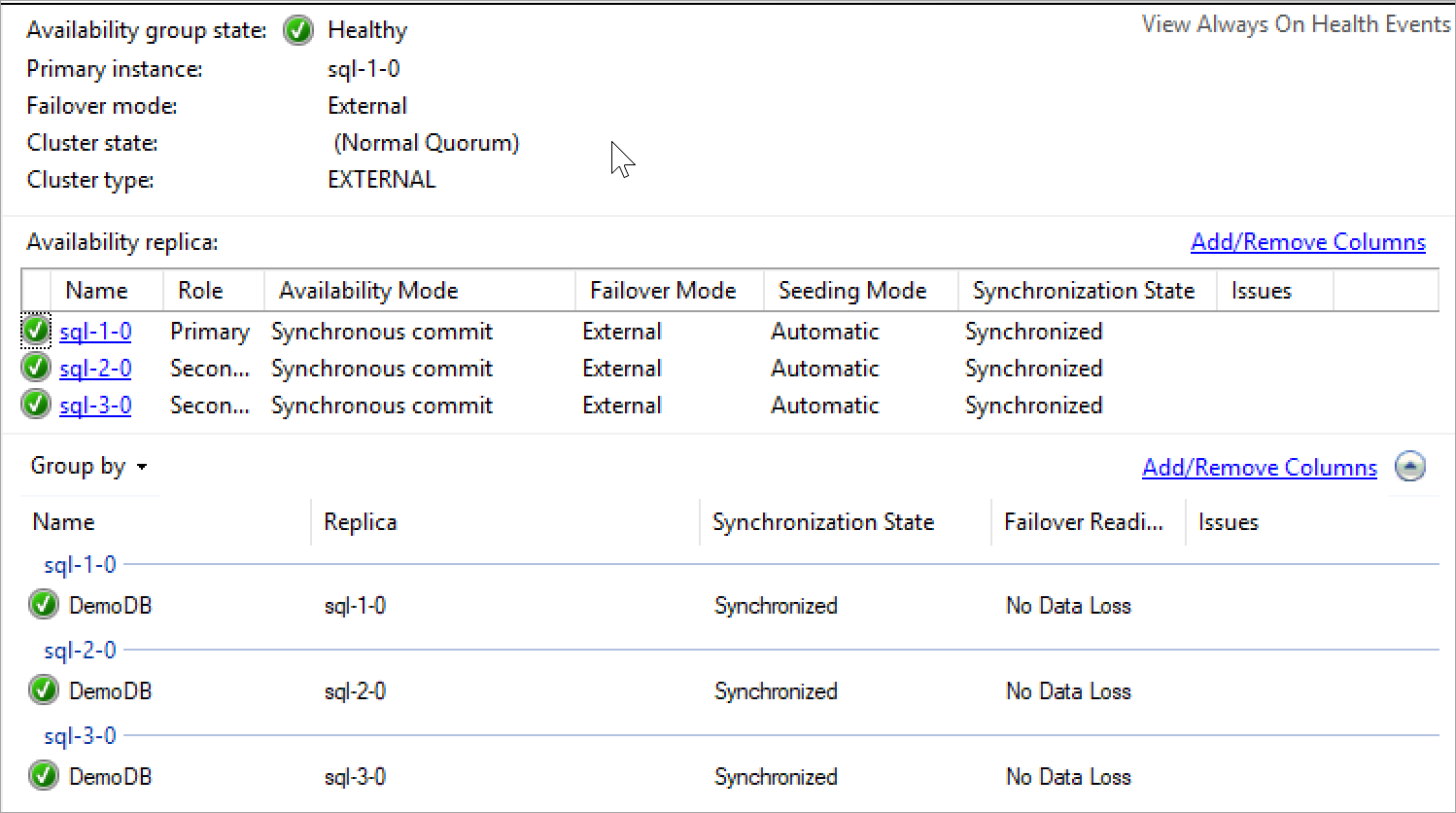Open Add/Remove Columns for the databases grid
The width and height of the screenshot is (1456, 813).
click(x=1259, y=467)
